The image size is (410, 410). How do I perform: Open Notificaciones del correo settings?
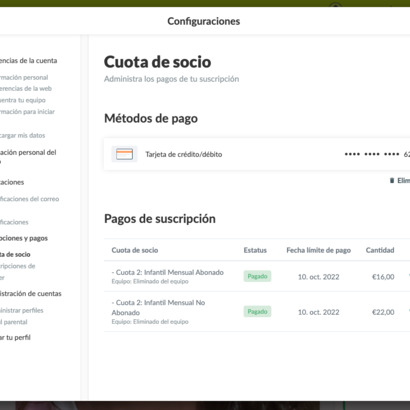pos(29,199)
